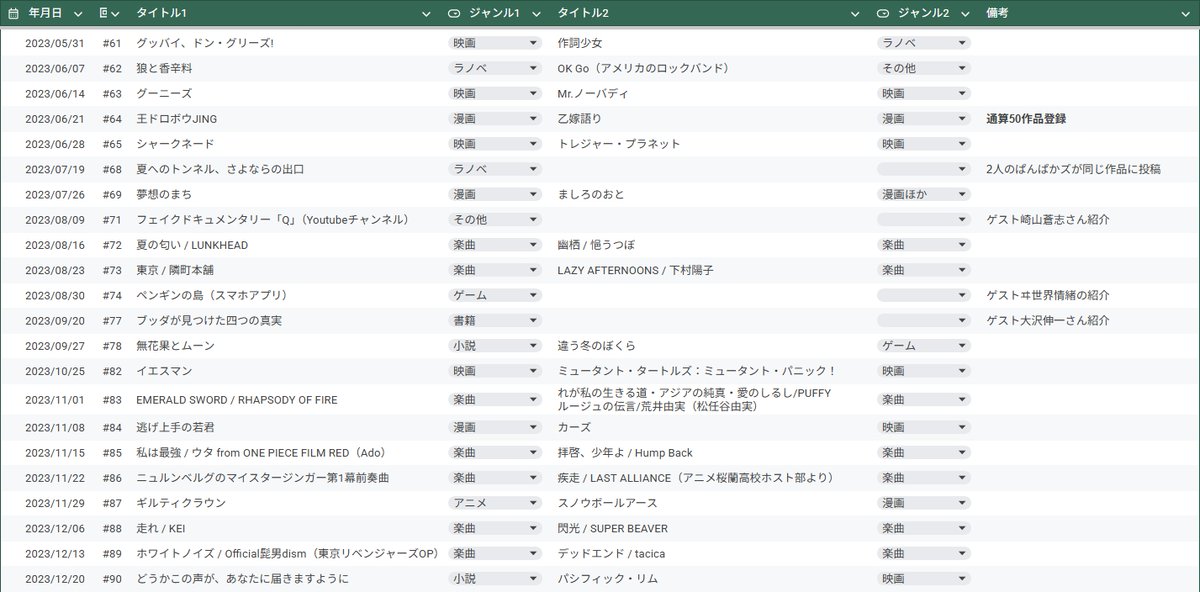Select the グッバイ、ドン・グリーズ! title cell

tap(205, 43)
